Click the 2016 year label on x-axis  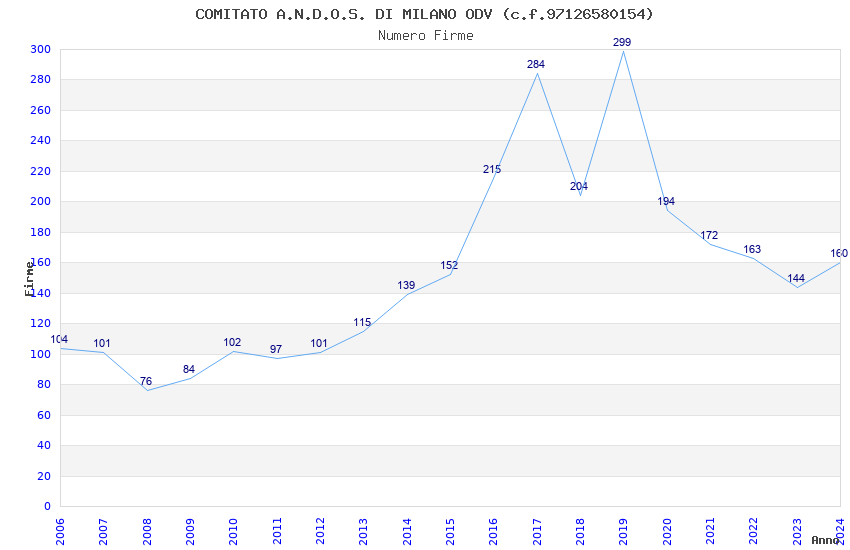(494, 532)
